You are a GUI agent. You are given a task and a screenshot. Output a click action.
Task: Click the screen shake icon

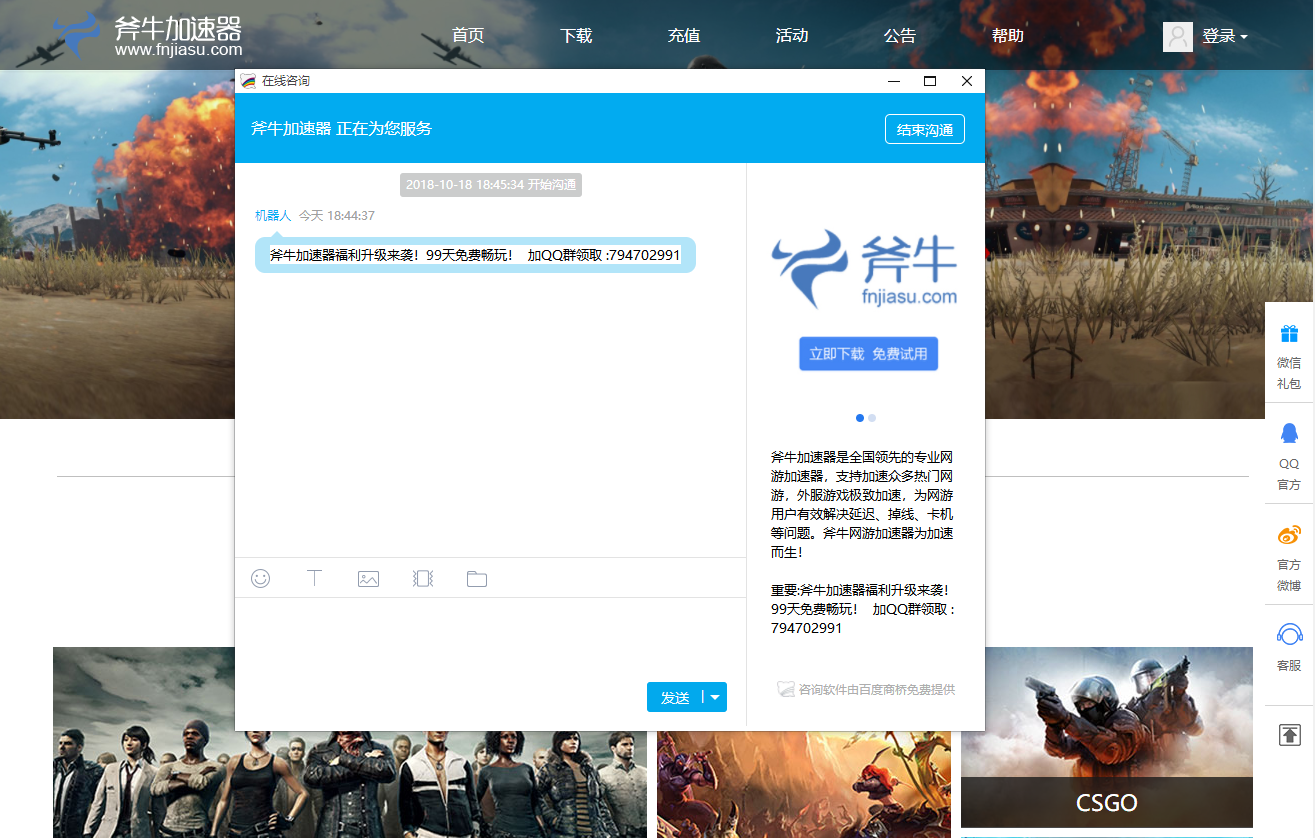[422, 578]
